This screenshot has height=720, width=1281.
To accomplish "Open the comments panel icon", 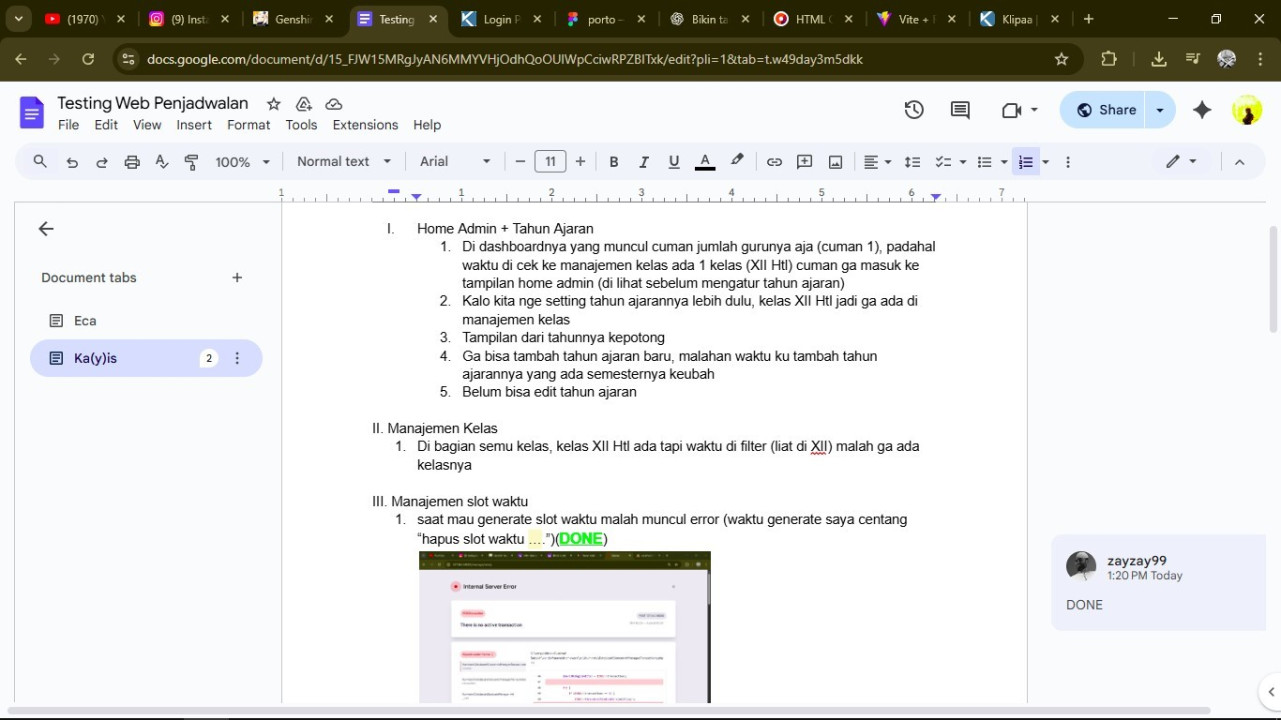I will 960,110.
